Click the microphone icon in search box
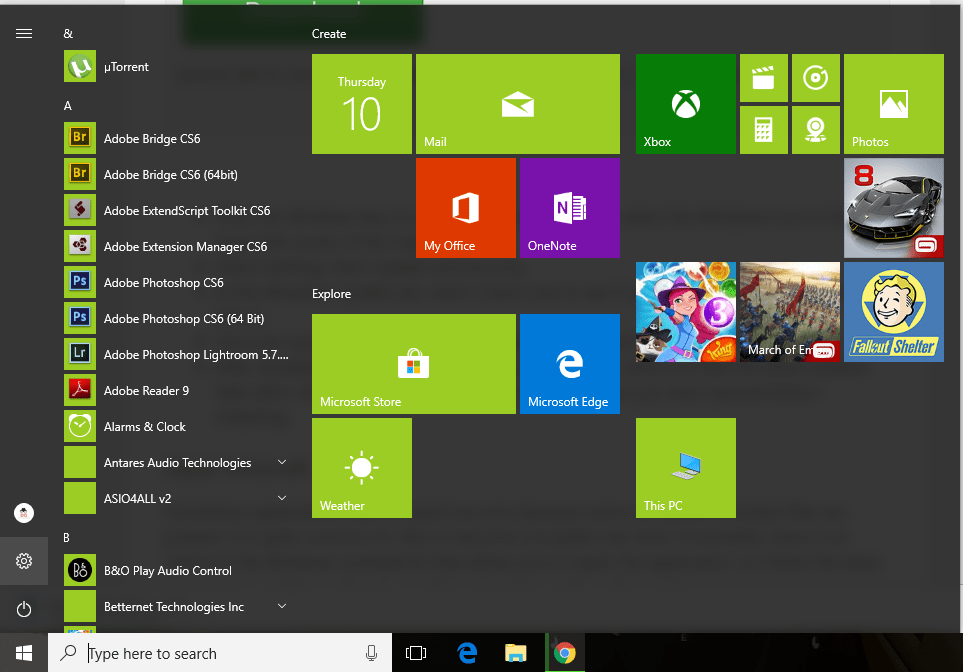963x672 pixels. pyautogui.click(x=371, y=653)
